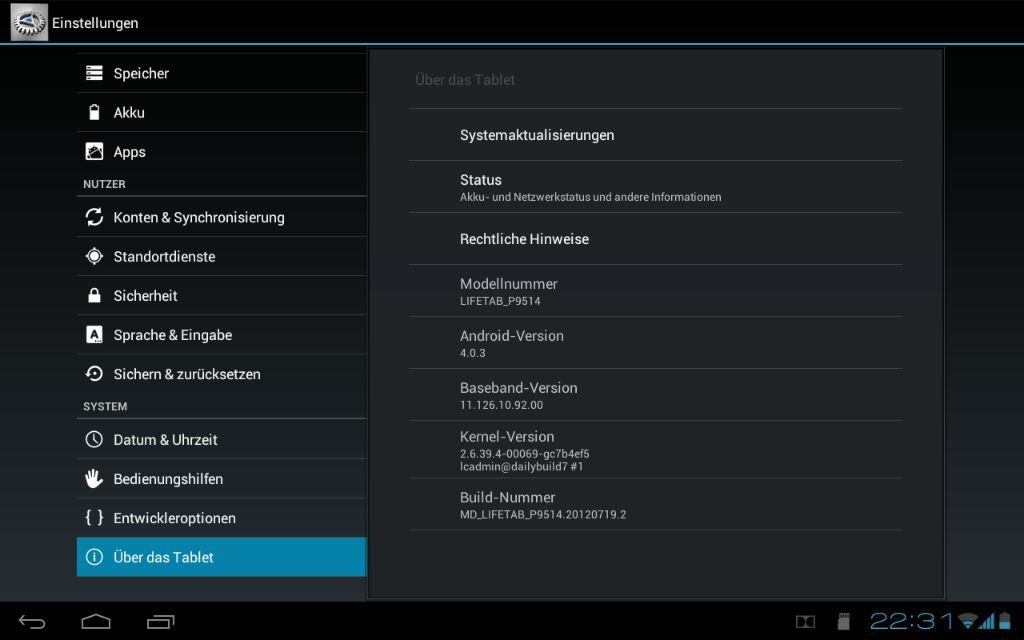The height and width of the screenshot is (640, 1024).
Task: Tap the SD card status icon
Action: [x=844, y=621]
